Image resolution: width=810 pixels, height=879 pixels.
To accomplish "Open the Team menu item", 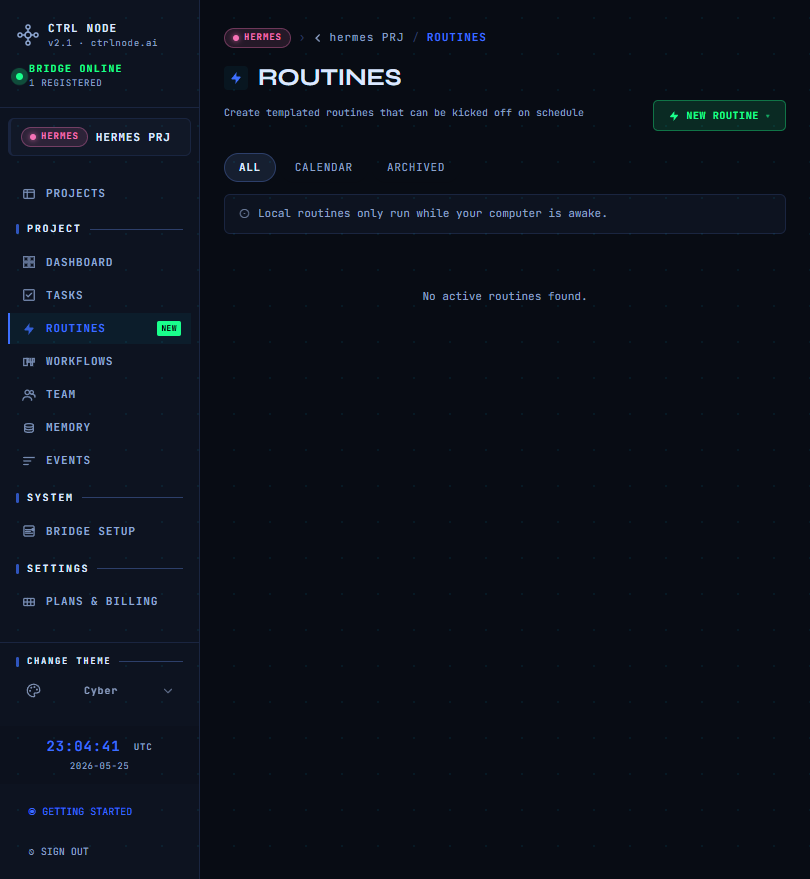I will coord(100,395).
